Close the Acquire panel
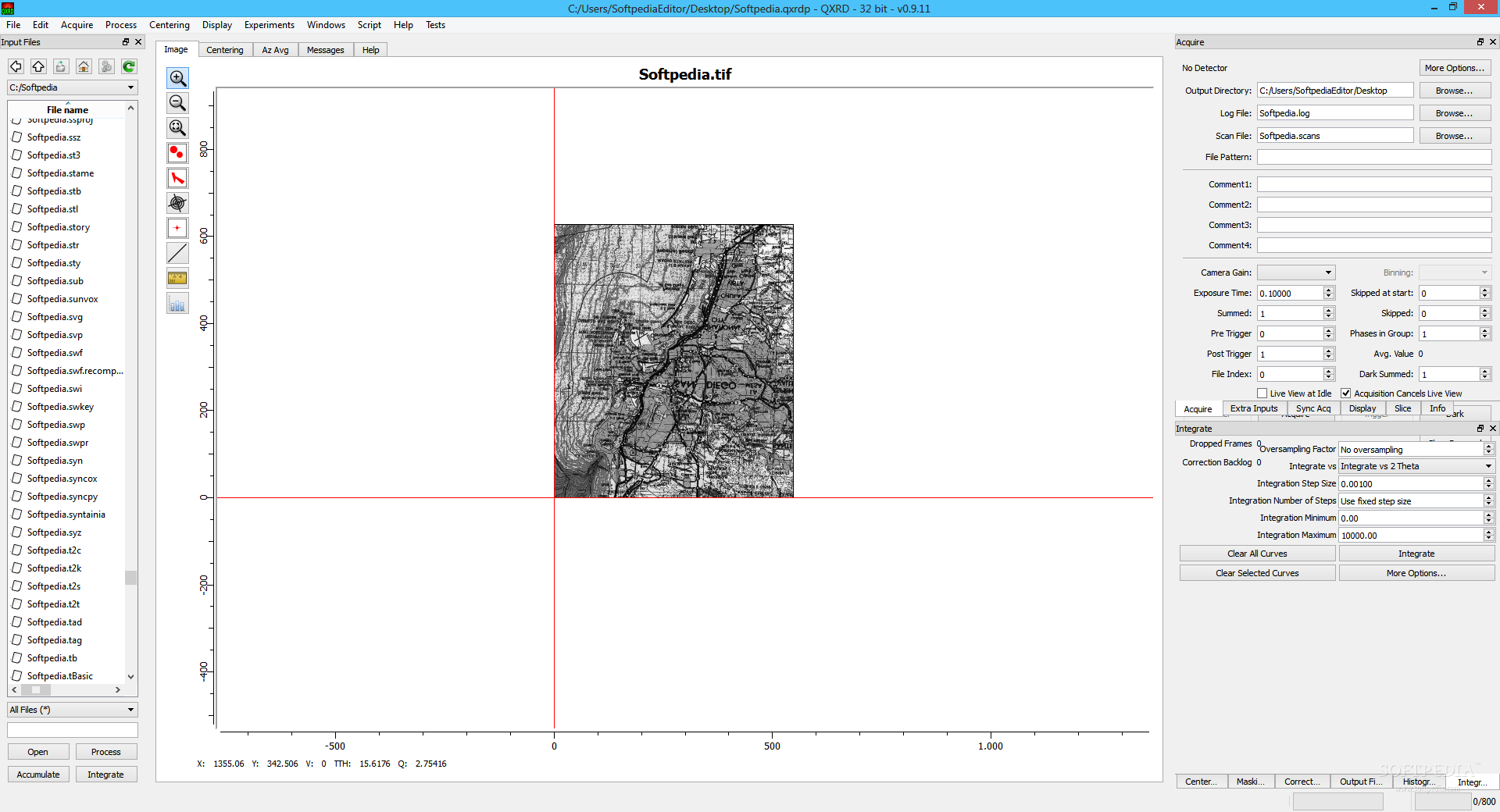The height and width of the screenshot is (812, 1500). pyautogui.click(x=1492, y=42)
